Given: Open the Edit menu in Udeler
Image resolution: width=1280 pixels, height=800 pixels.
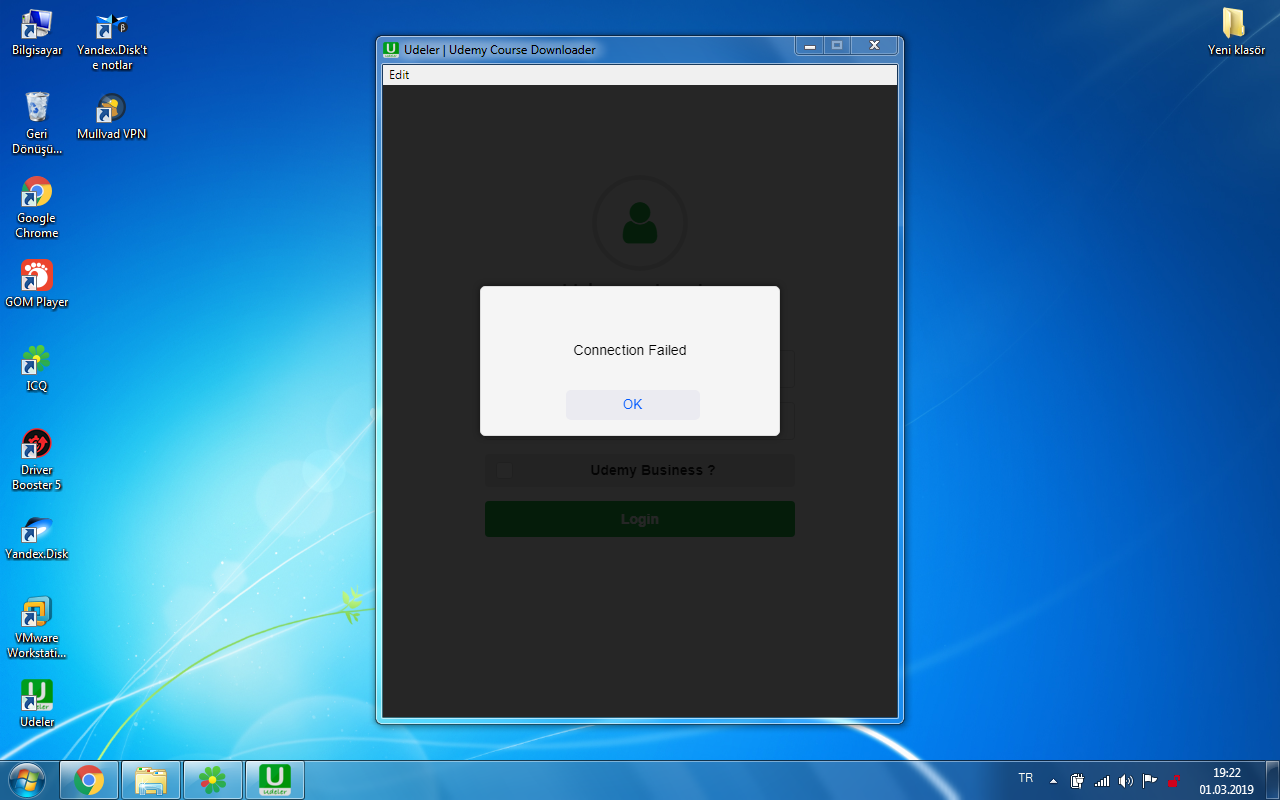Looking at the screenshot, I should click(x=399, y=75).
